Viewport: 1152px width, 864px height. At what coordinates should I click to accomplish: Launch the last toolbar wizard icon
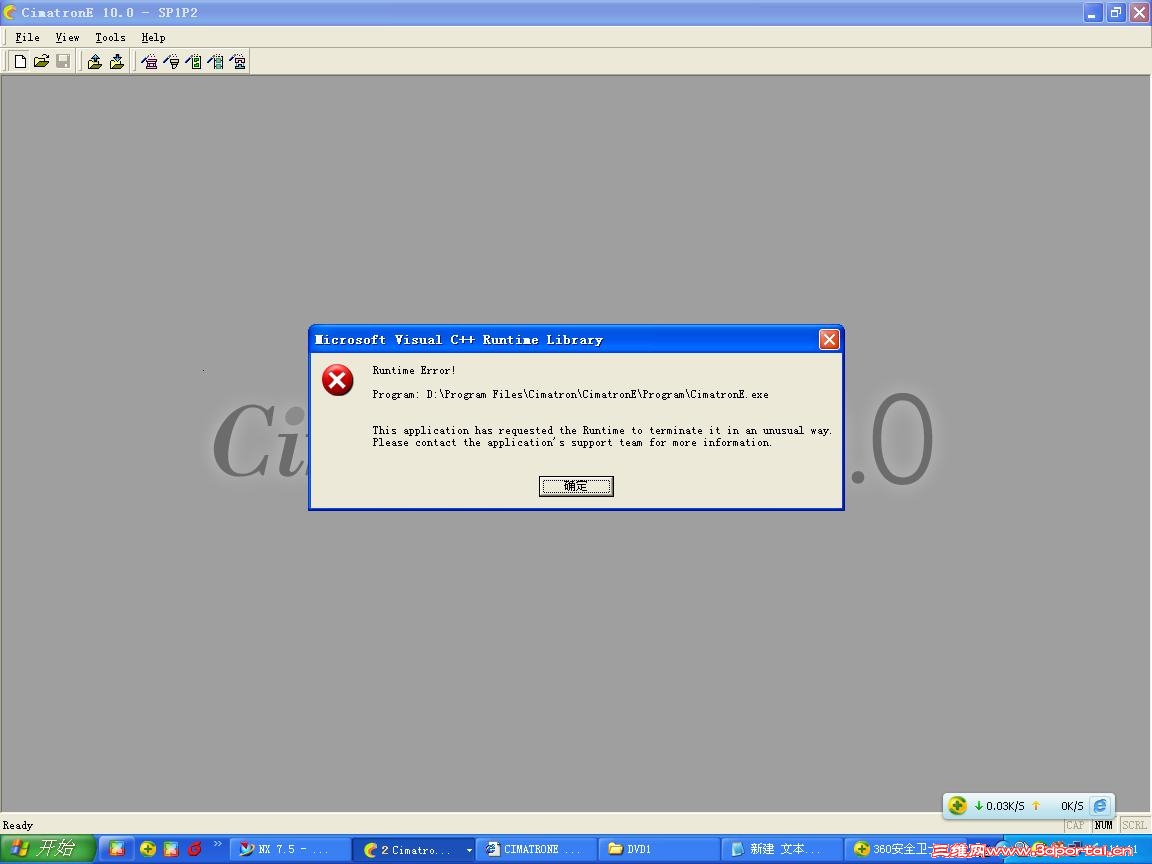pos(237,62)
